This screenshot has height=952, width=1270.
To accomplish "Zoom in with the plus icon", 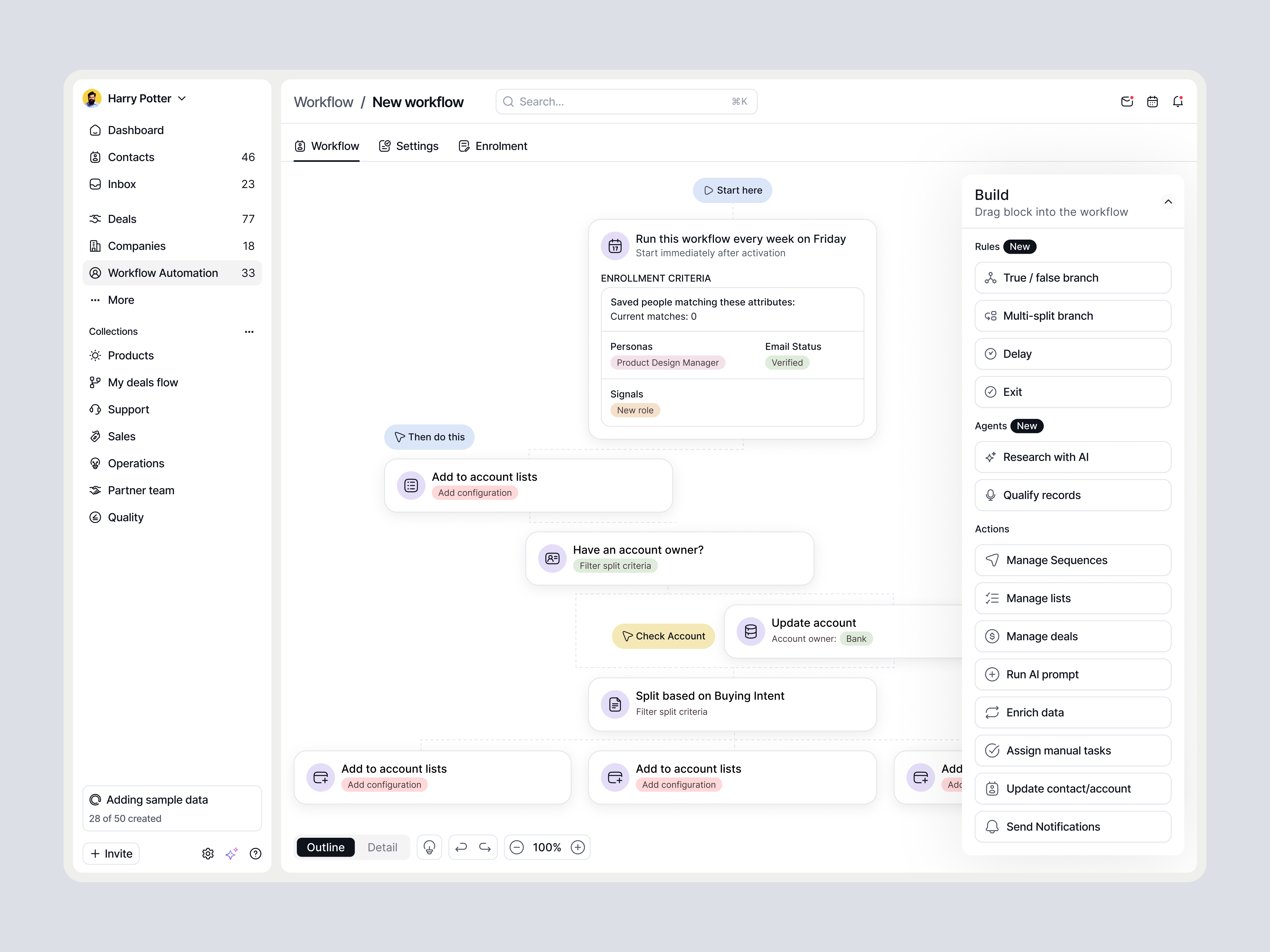I will [578, 847].
